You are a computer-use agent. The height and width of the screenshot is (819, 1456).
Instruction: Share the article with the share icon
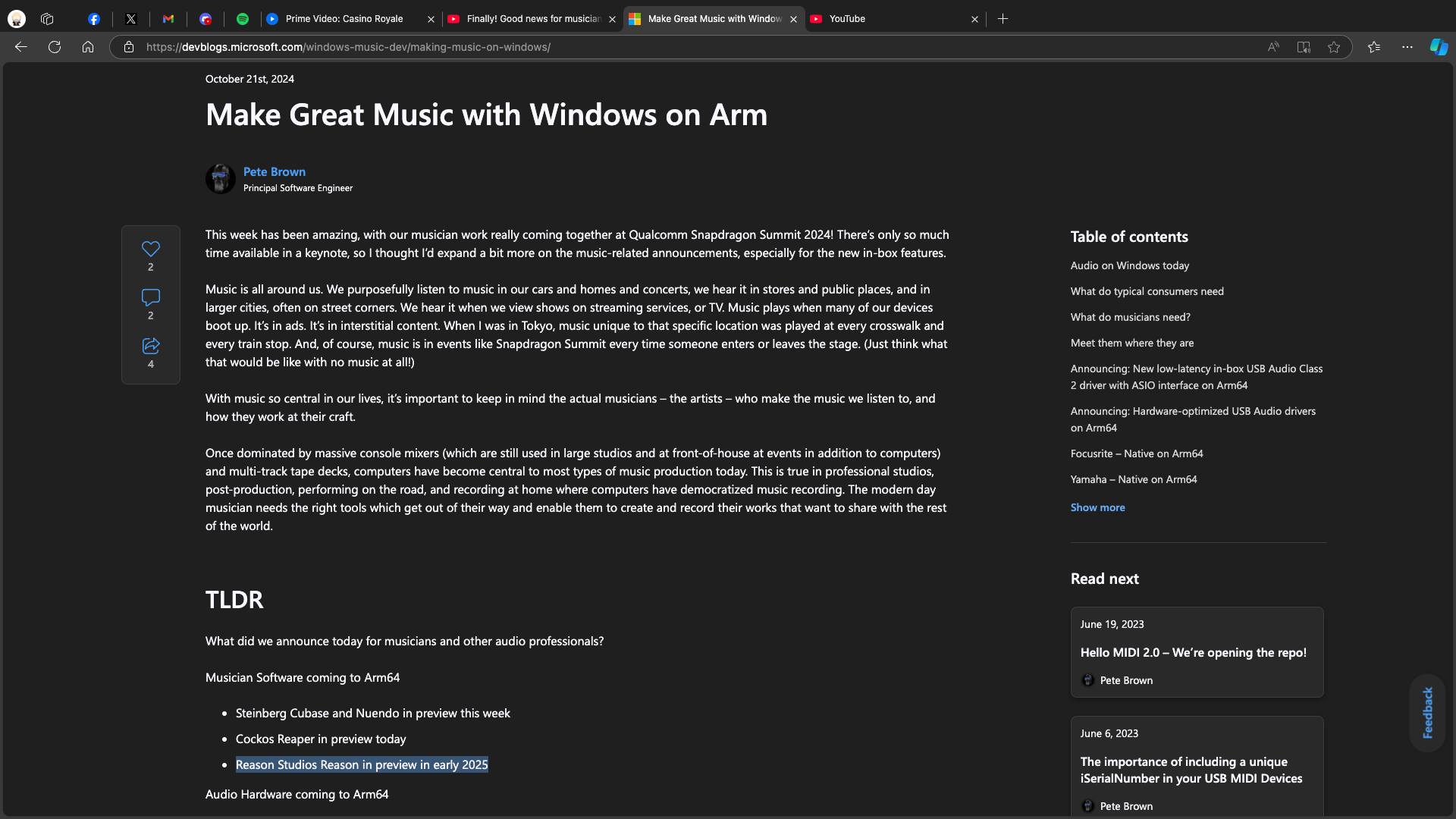click(x=151, y=346)
